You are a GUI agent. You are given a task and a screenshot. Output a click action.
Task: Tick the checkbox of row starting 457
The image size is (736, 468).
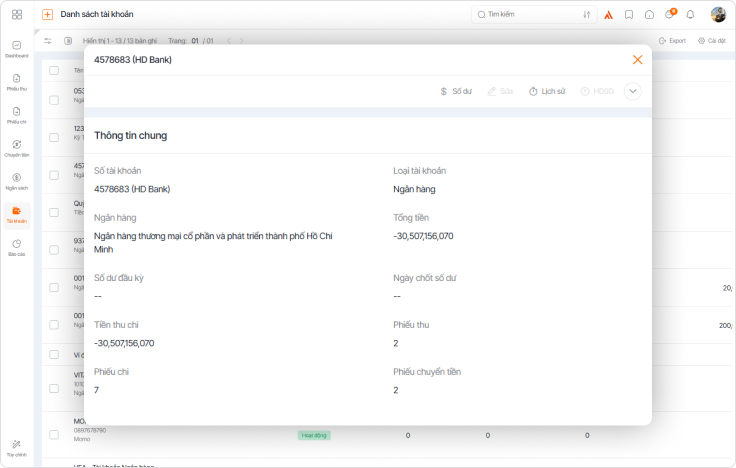pyautogui.click(x=54, y=175)
